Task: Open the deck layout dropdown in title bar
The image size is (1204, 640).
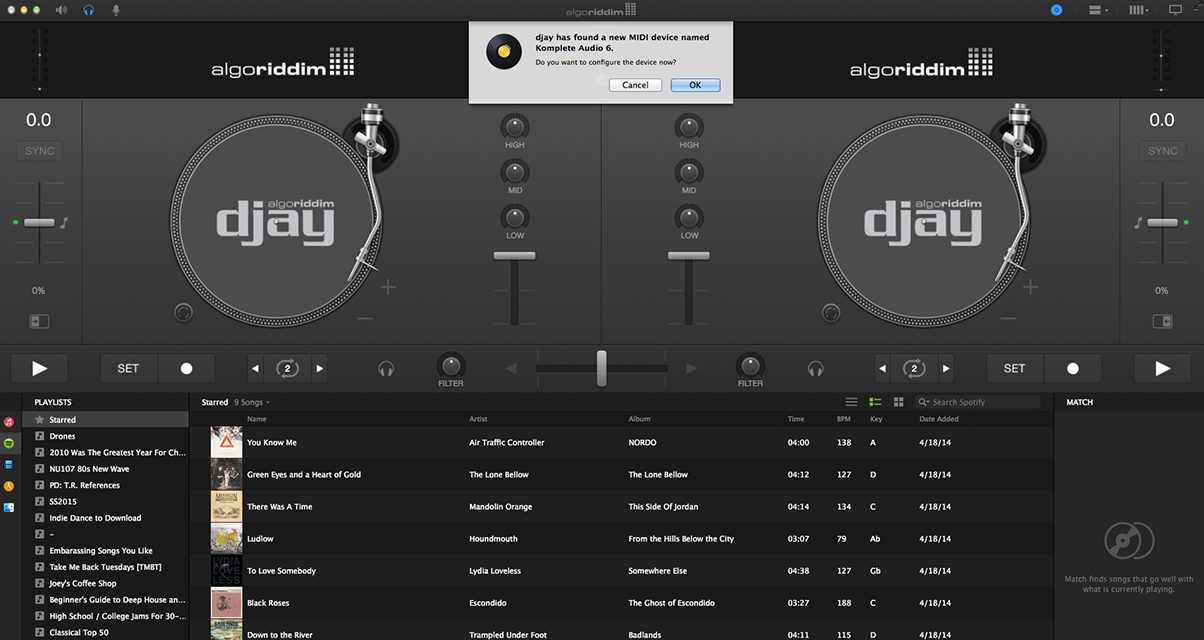Action: click(1100, 9)
